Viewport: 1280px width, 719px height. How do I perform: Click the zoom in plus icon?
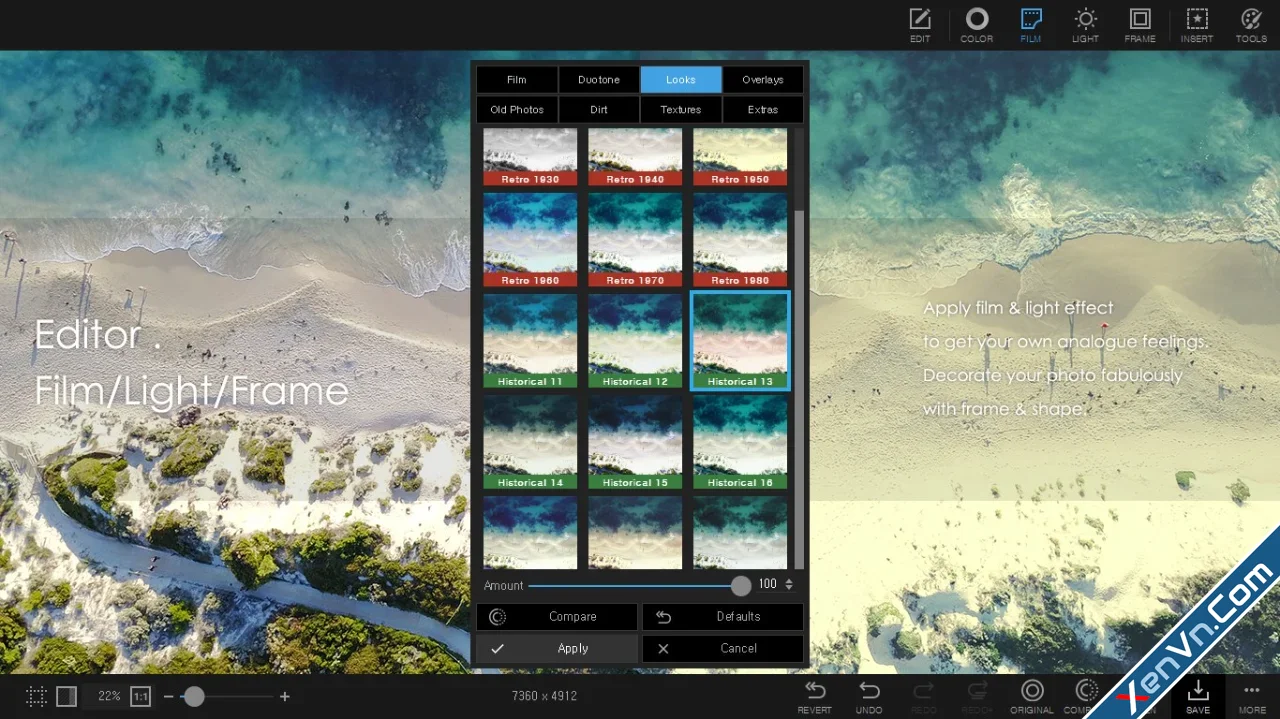coord(285,696)
